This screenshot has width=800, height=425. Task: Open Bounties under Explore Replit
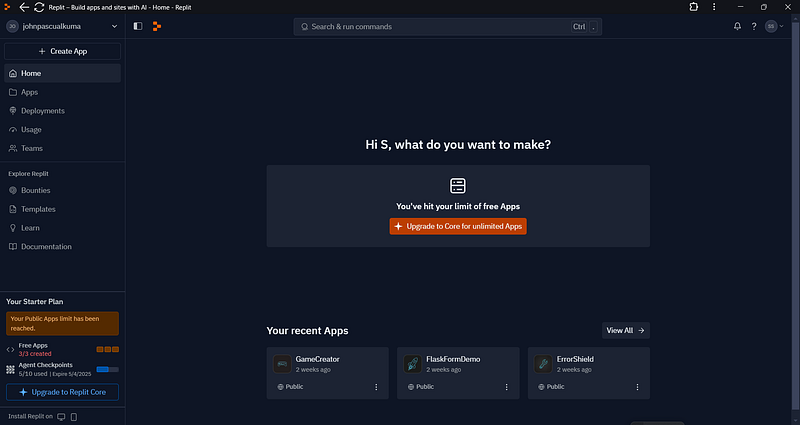pyautogui.click(x=62, y=190)
